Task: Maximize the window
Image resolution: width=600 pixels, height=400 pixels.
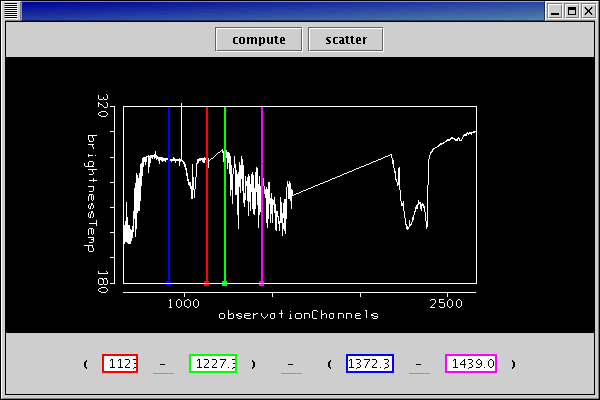Action: (572, 11)
